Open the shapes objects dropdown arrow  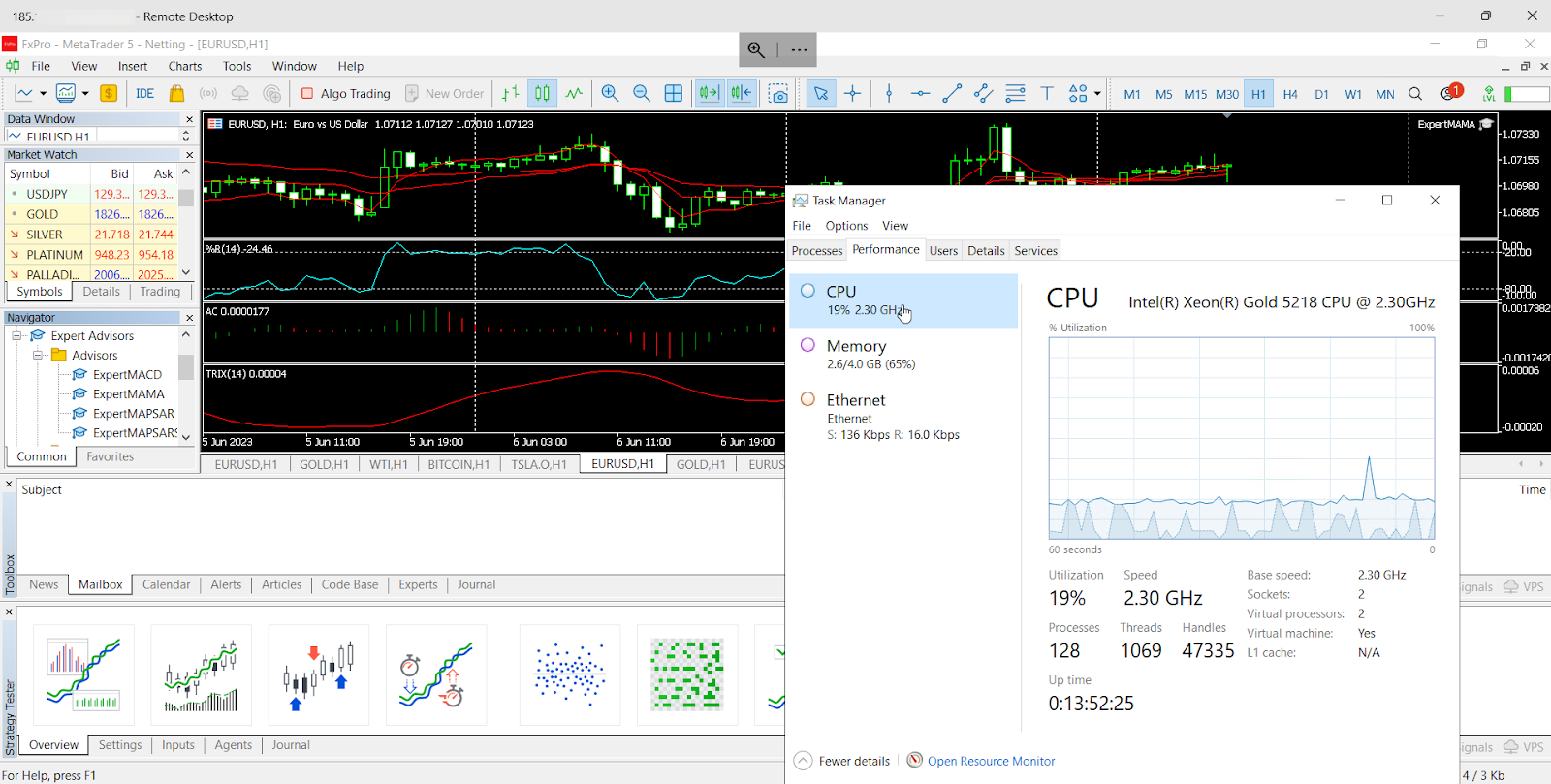click(1097, 94)
